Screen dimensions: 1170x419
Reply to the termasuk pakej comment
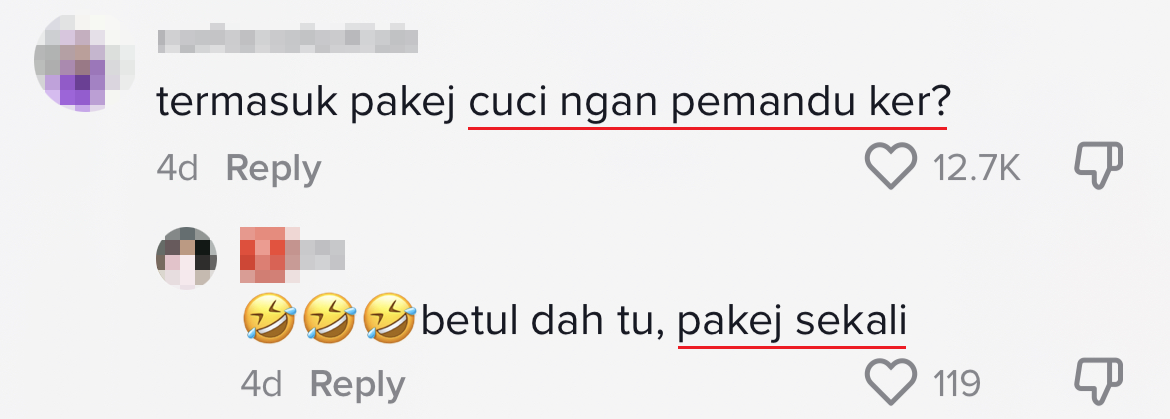pyautogui.click(x=273, y=168)
